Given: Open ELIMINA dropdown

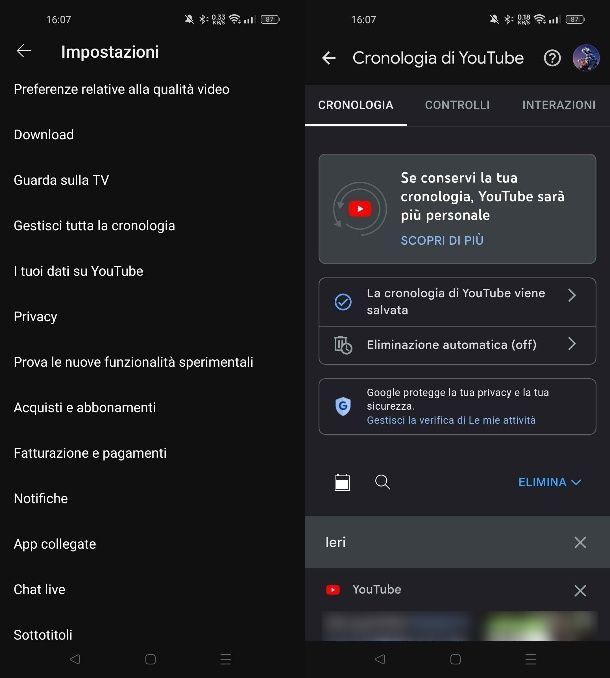Looking at the screenshot, I should tap(549, 482).
